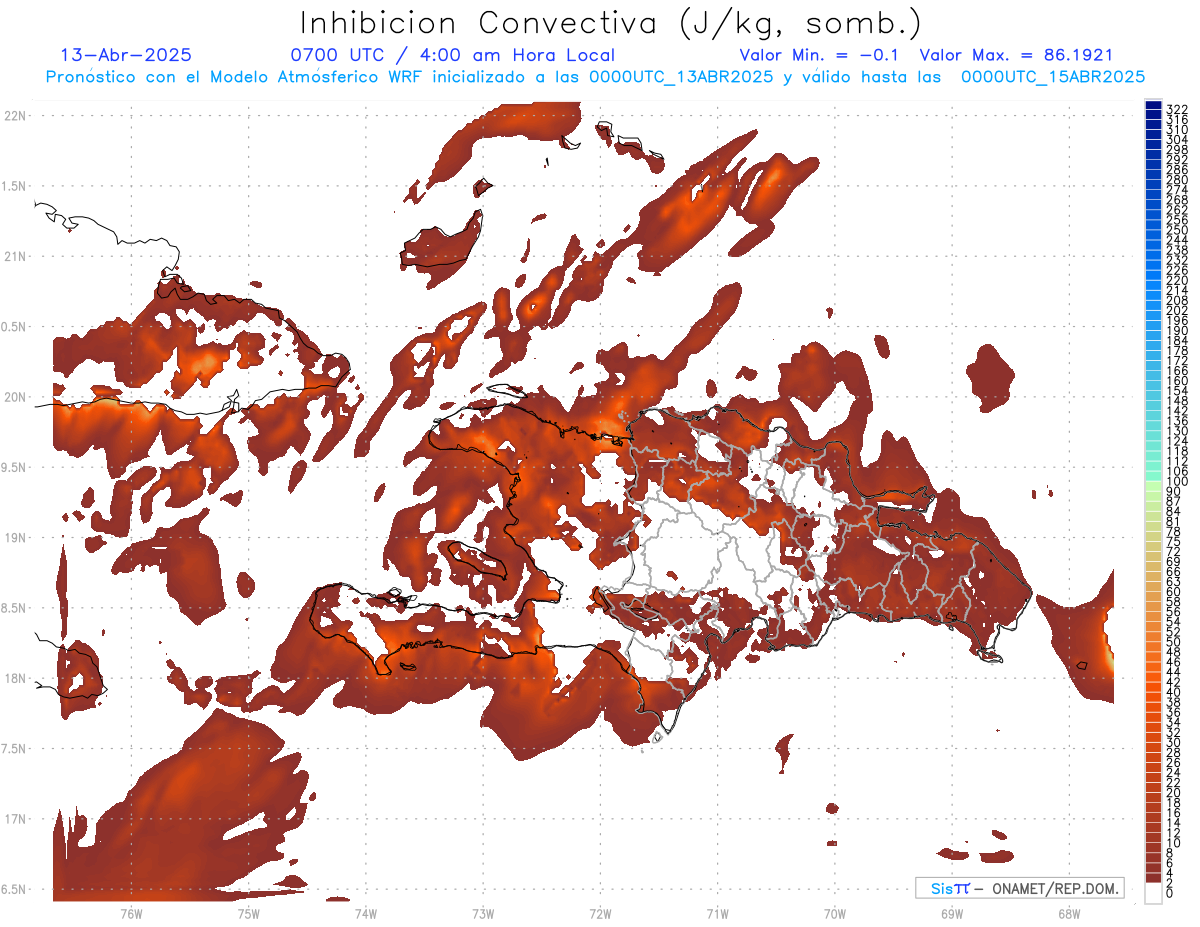
Task: Click the 'Pronóstico con el Modelo Atmosférico WRF' caption
Action: [x=236, y=77]
